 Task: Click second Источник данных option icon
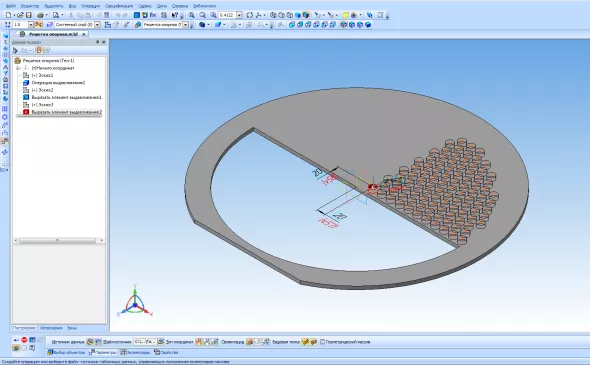click(x=98, y=342)
